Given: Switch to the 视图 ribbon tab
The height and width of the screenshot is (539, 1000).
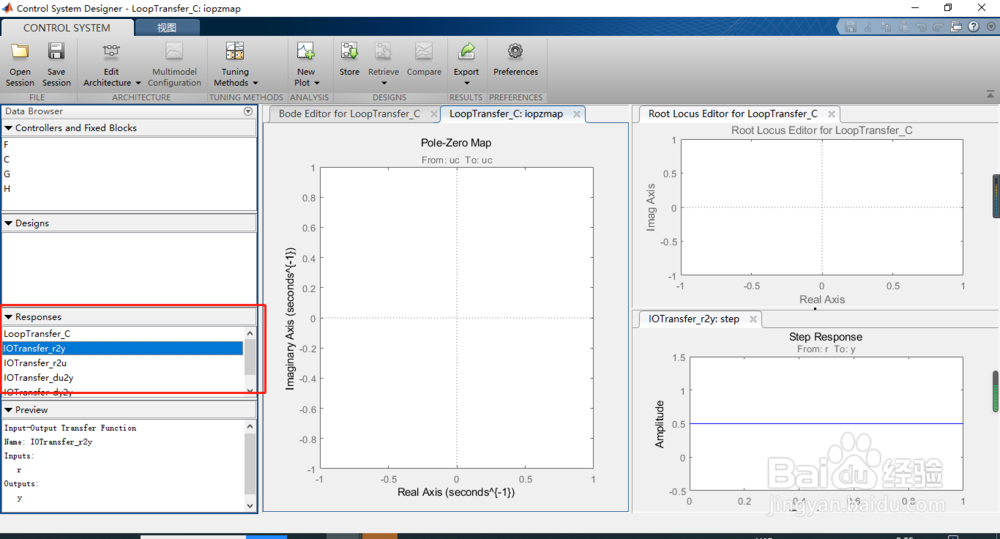Looking at the screenshot, I should [x=167, y=27].
